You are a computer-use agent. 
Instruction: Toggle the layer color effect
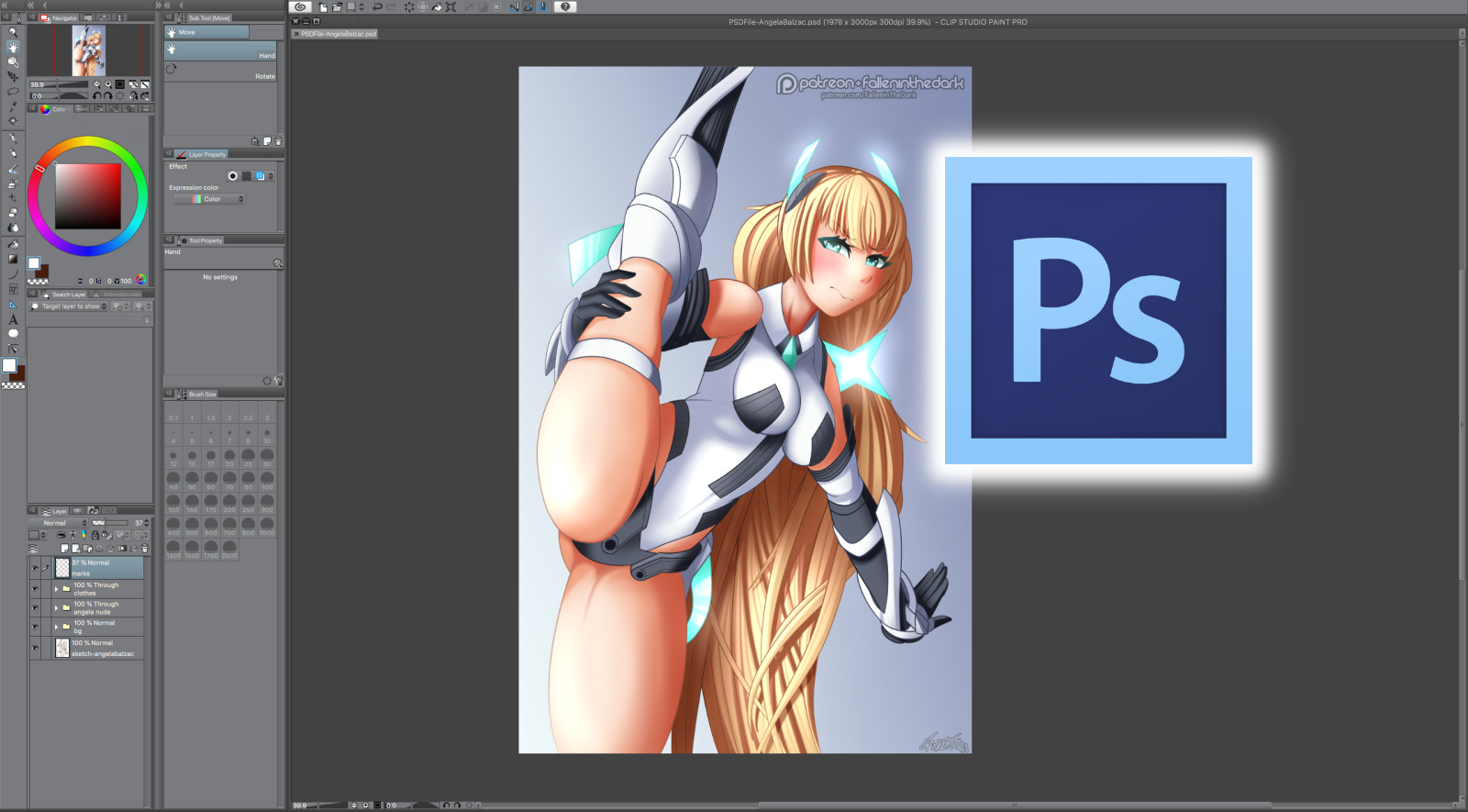(260, 176)
